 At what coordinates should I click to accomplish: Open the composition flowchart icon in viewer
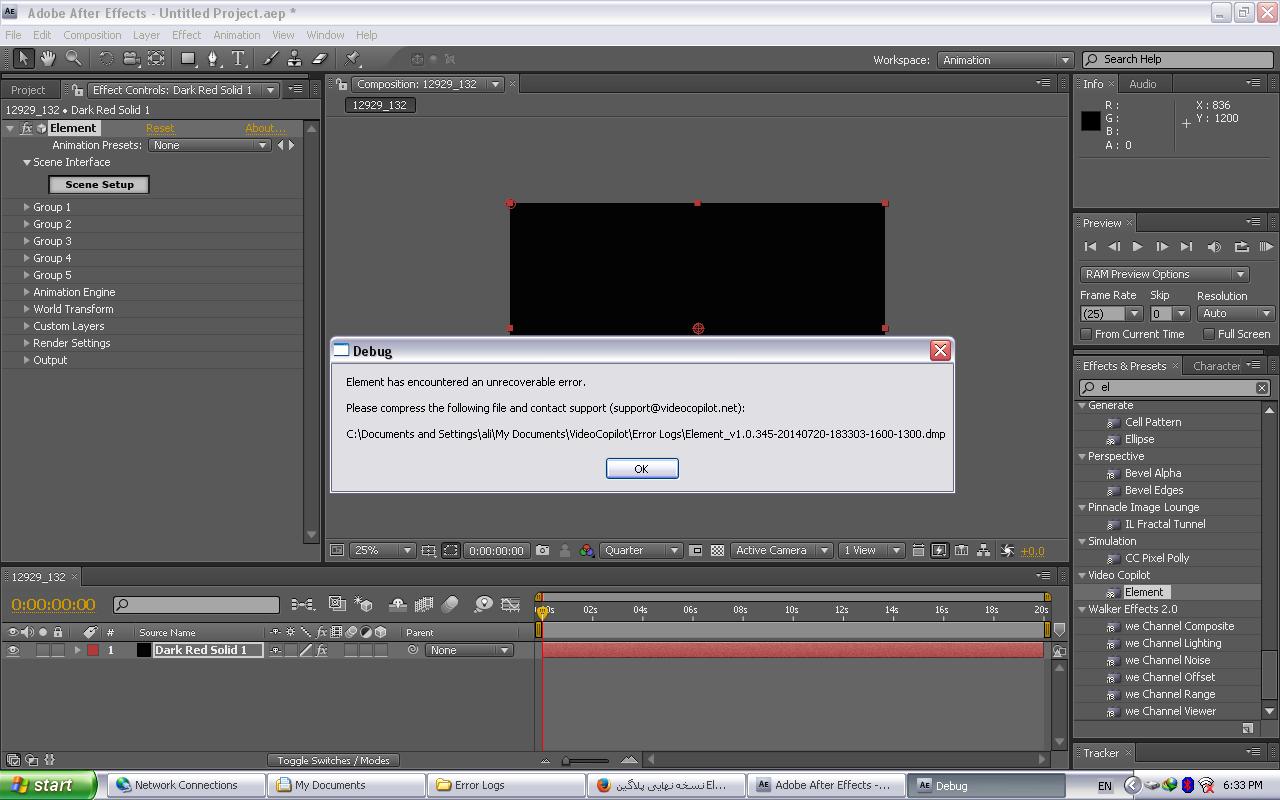pyautogui.click(x=984, y=550)
